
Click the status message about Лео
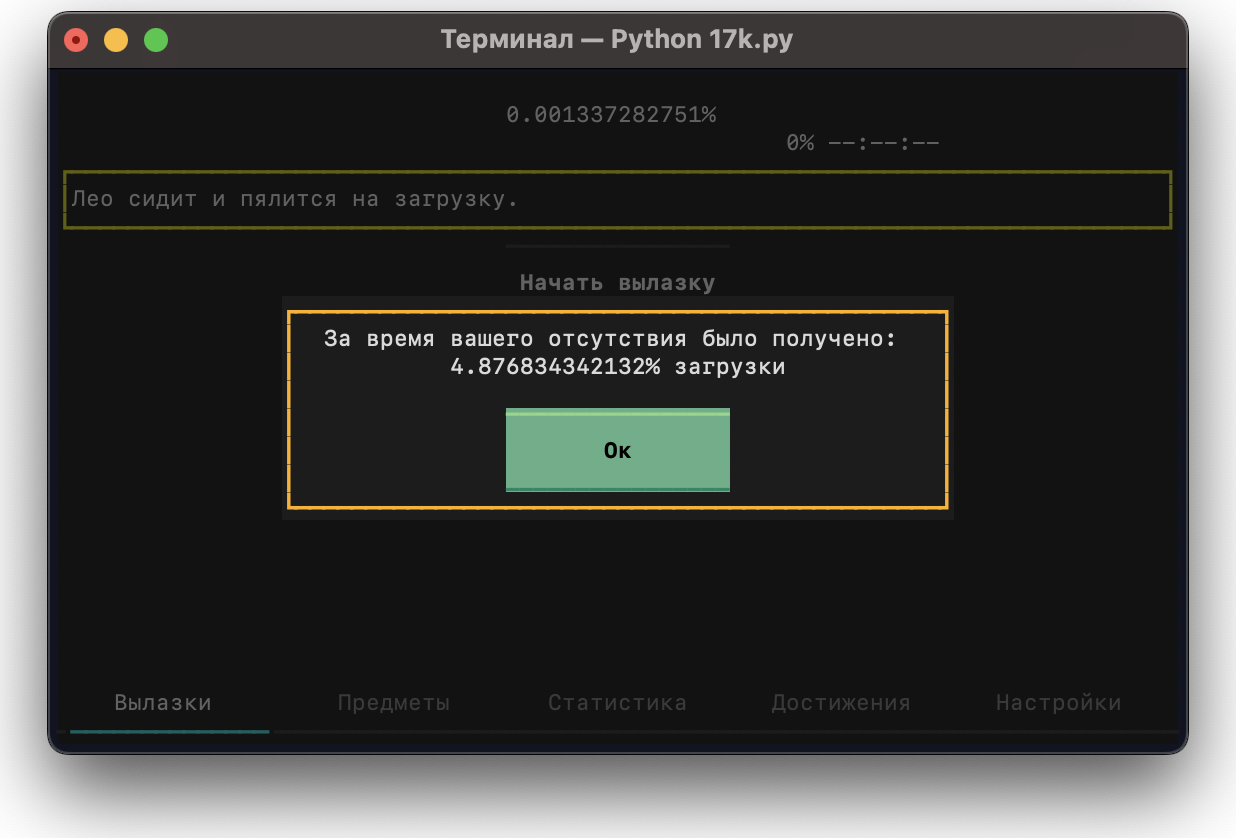[295, 199]
